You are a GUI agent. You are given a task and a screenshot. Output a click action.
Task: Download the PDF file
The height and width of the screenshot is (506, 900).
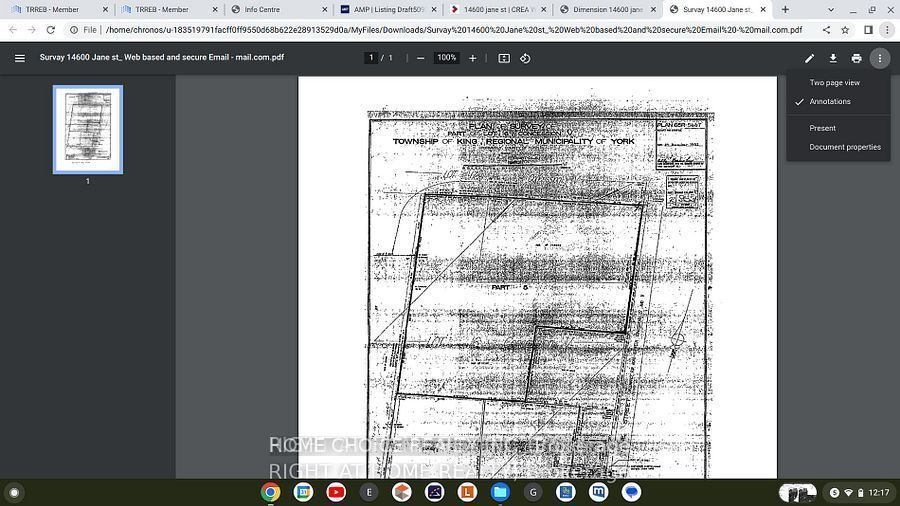[x=833, y=58]
